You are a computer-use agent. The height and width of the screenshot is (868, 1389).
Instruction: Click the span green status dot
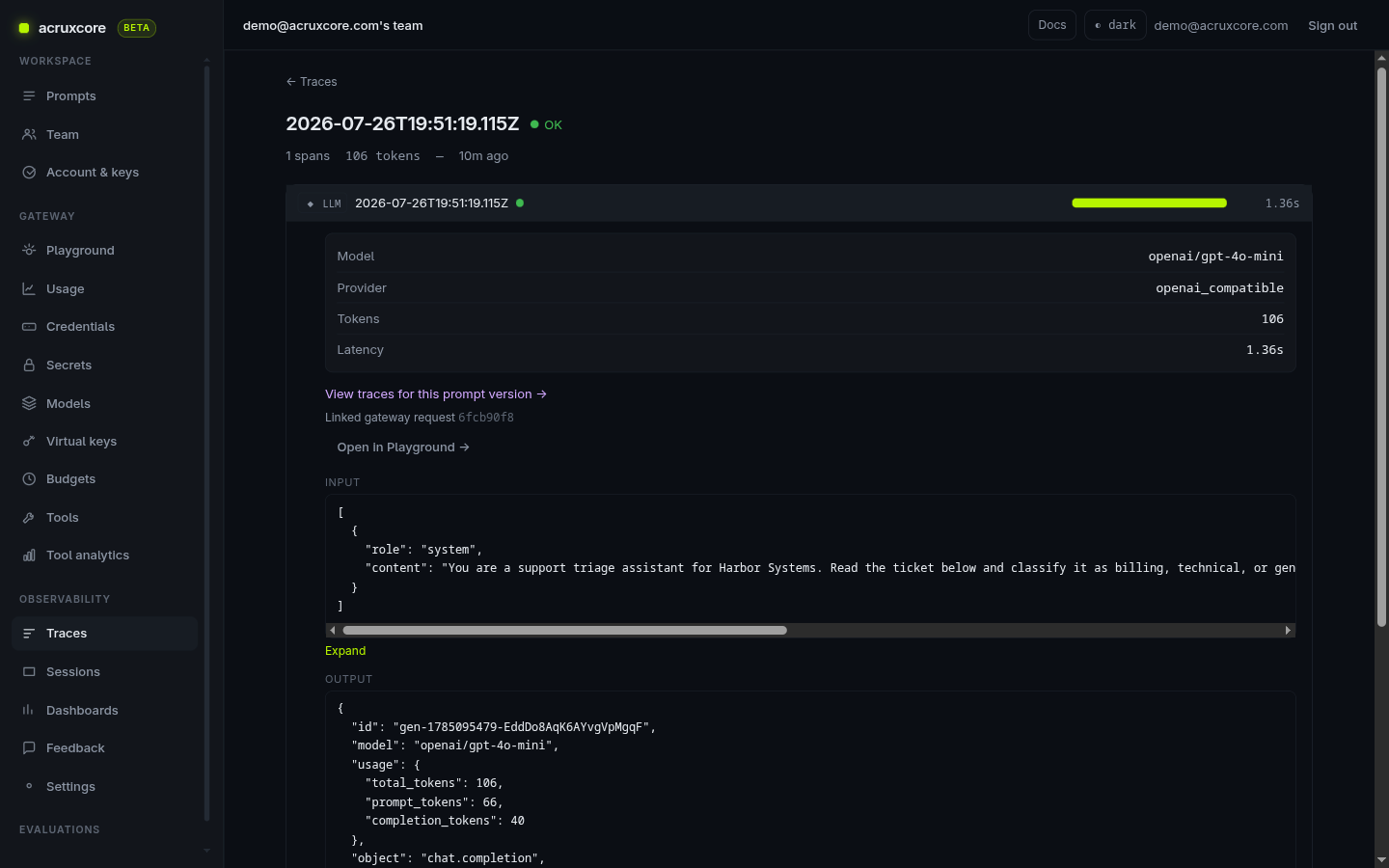(x=520, y=203)
